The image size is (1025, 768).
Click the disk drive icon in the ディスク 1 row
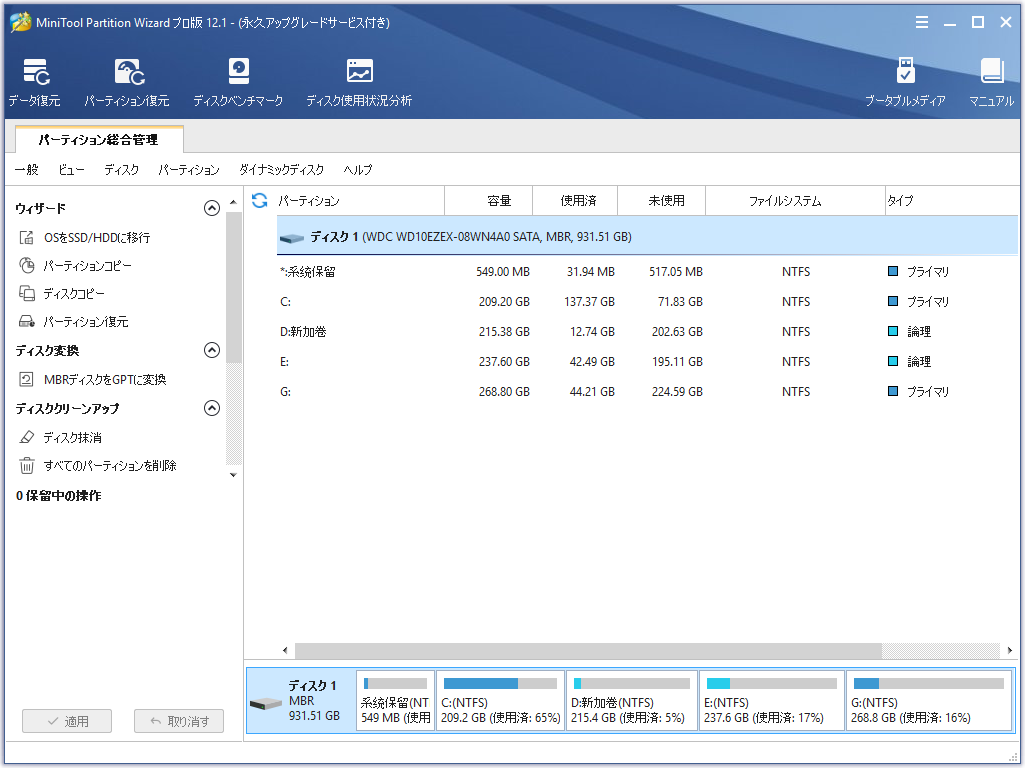292,237
